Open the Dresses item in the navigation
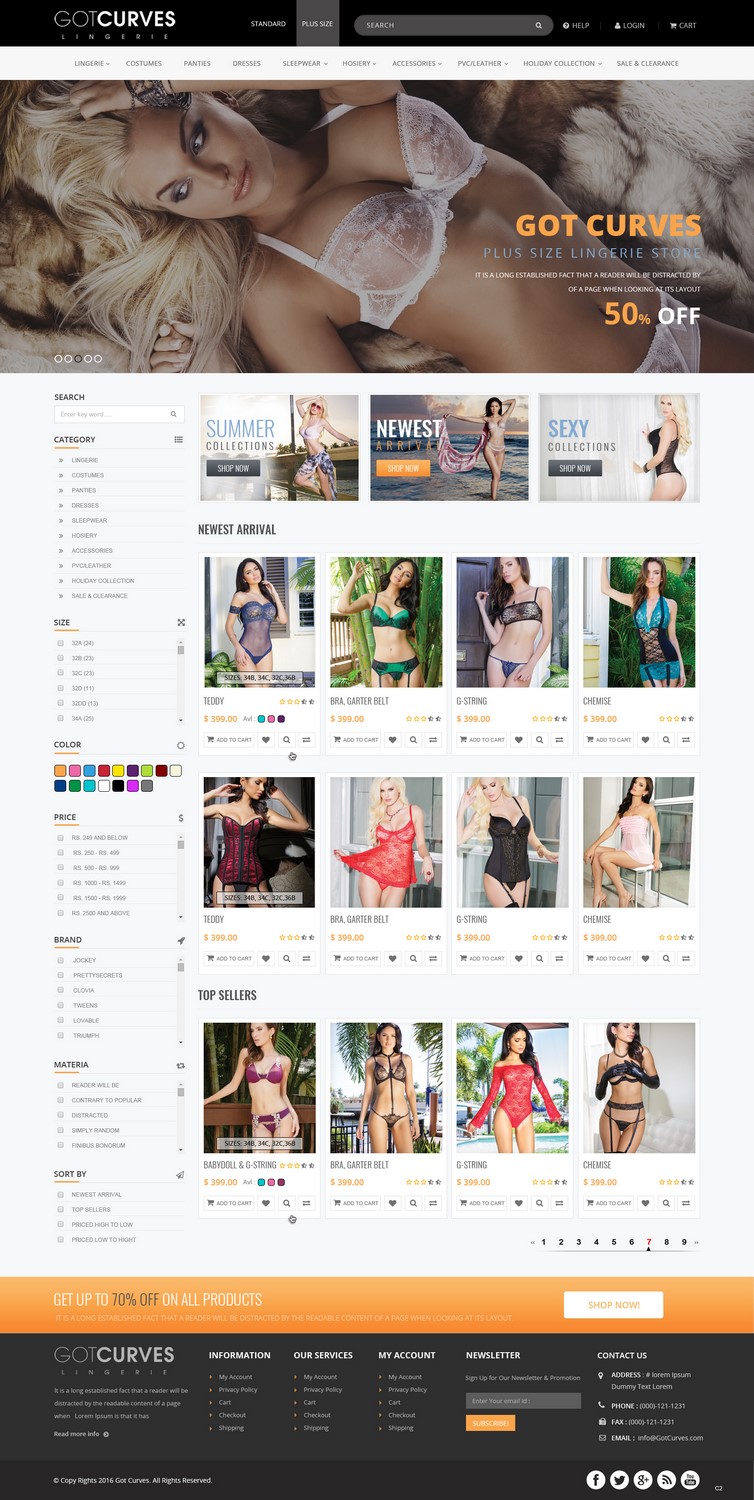 click(247, 63)
